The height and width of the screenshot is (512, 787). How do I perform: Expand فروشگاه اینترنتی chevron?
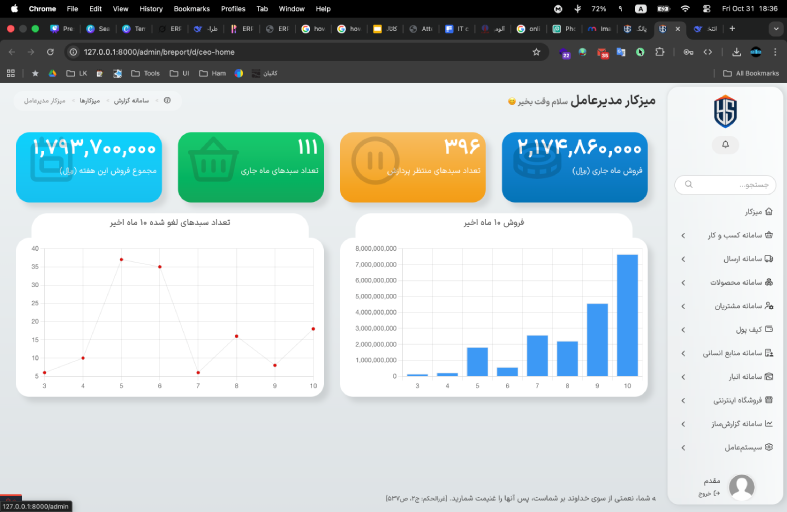point(683,401)
